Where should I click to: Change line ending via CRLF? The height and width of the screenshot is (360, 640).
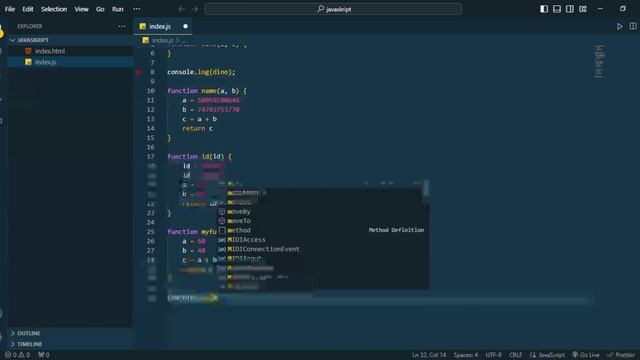[516, 355]
